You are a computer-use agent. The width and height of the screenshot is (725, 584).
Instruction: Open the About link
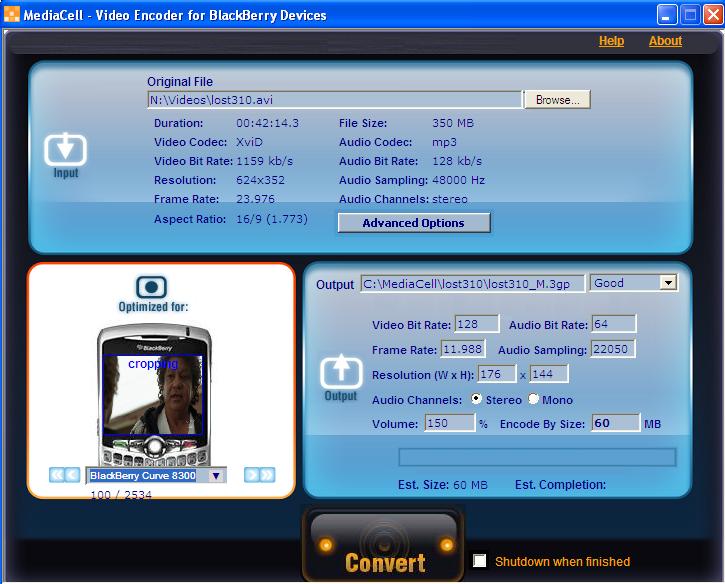click(x=665, y=41)
